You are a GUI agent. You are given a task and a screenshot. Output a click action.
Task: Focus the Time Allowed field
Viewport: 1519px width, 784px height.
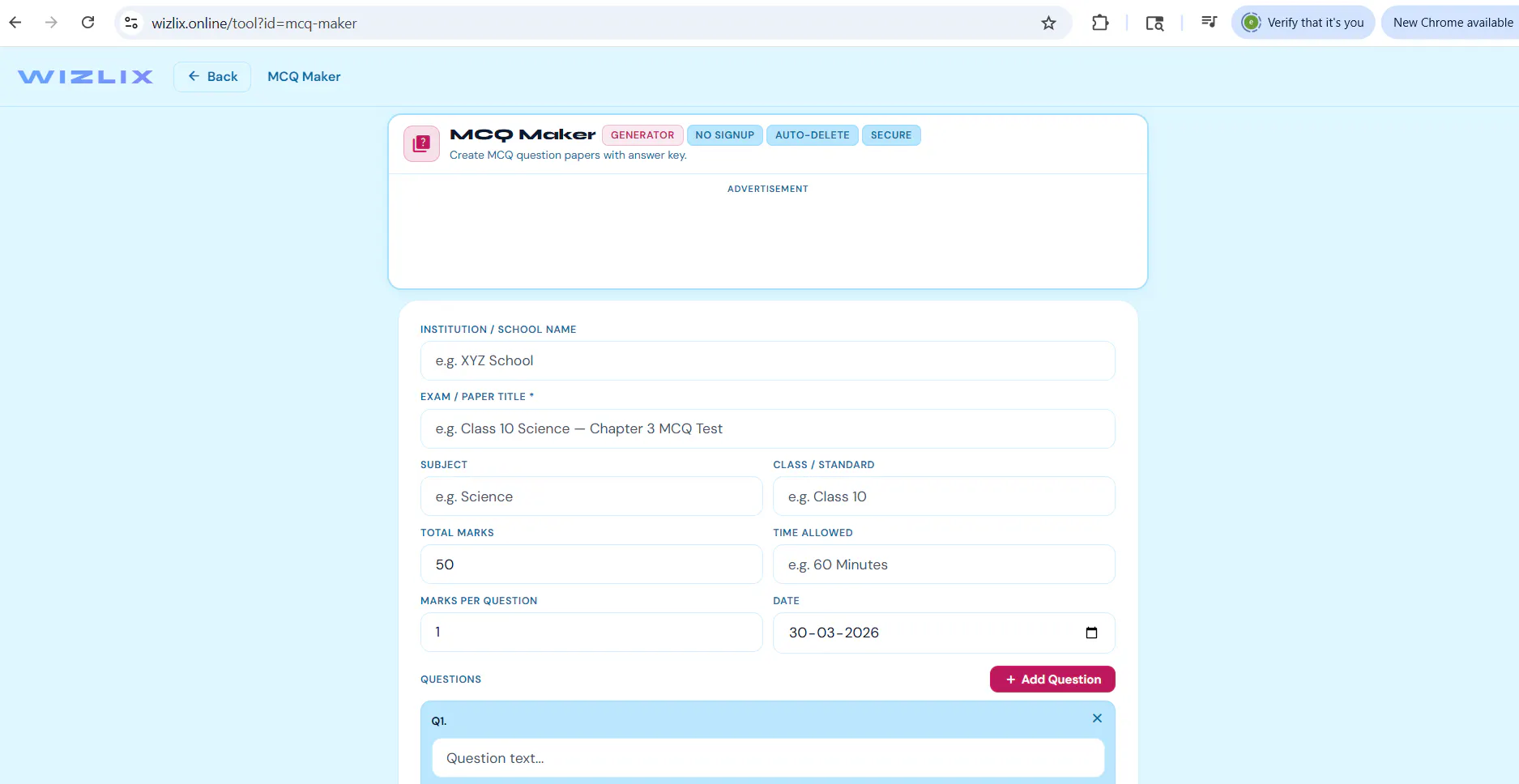[944, 565]
